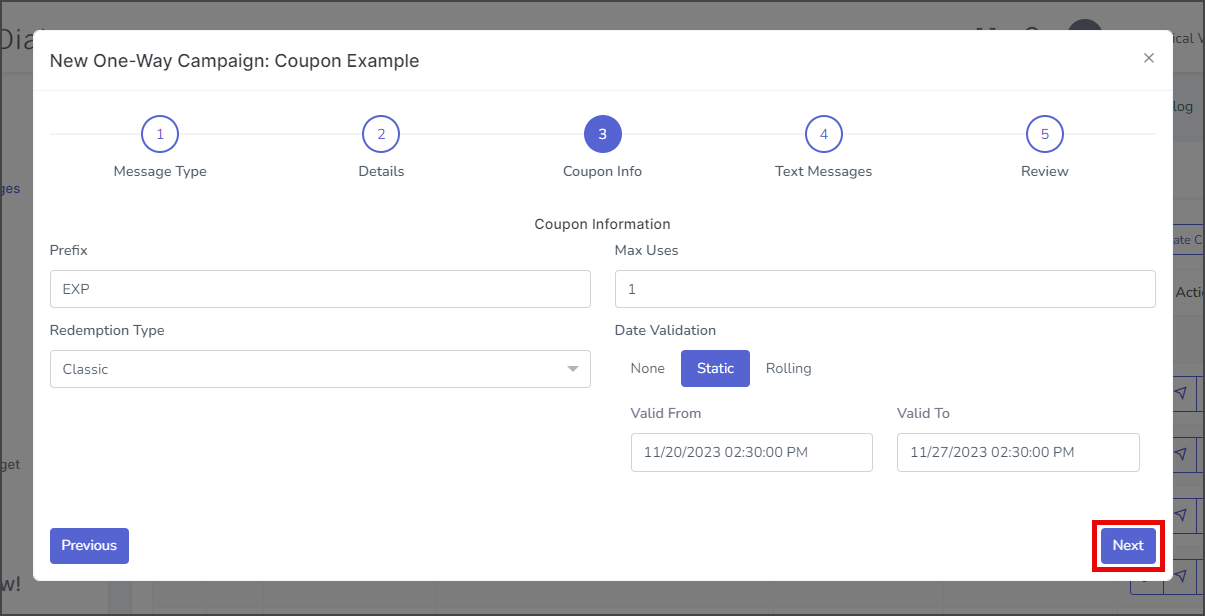Choose None for Date Validation
The image size is (1205, 616).
pyautogui.click(x=648, y=368)
